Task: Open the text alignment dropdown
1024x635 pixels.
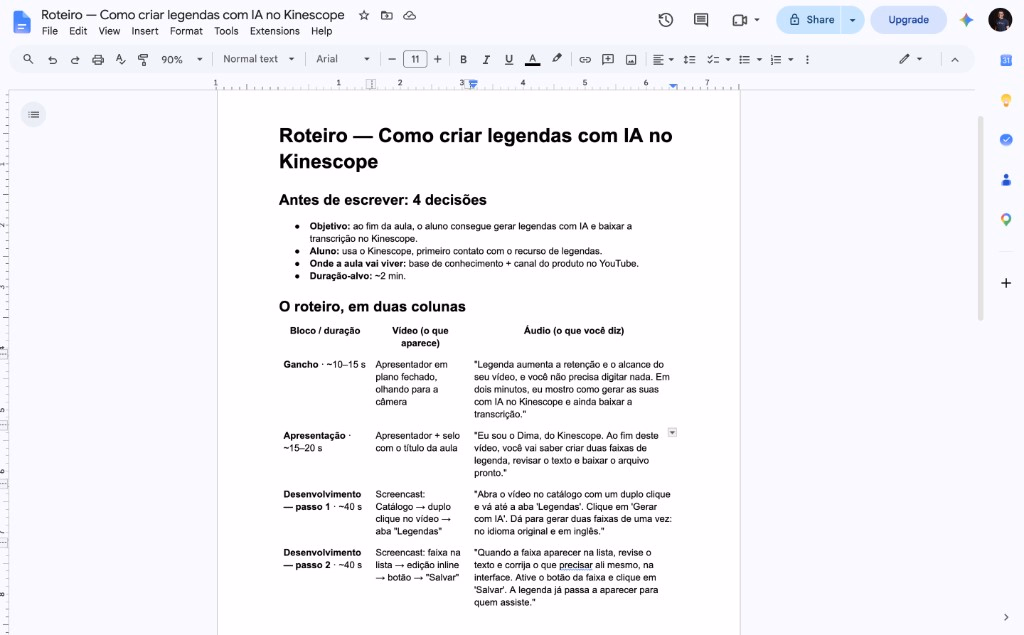Action: (663, 59)
